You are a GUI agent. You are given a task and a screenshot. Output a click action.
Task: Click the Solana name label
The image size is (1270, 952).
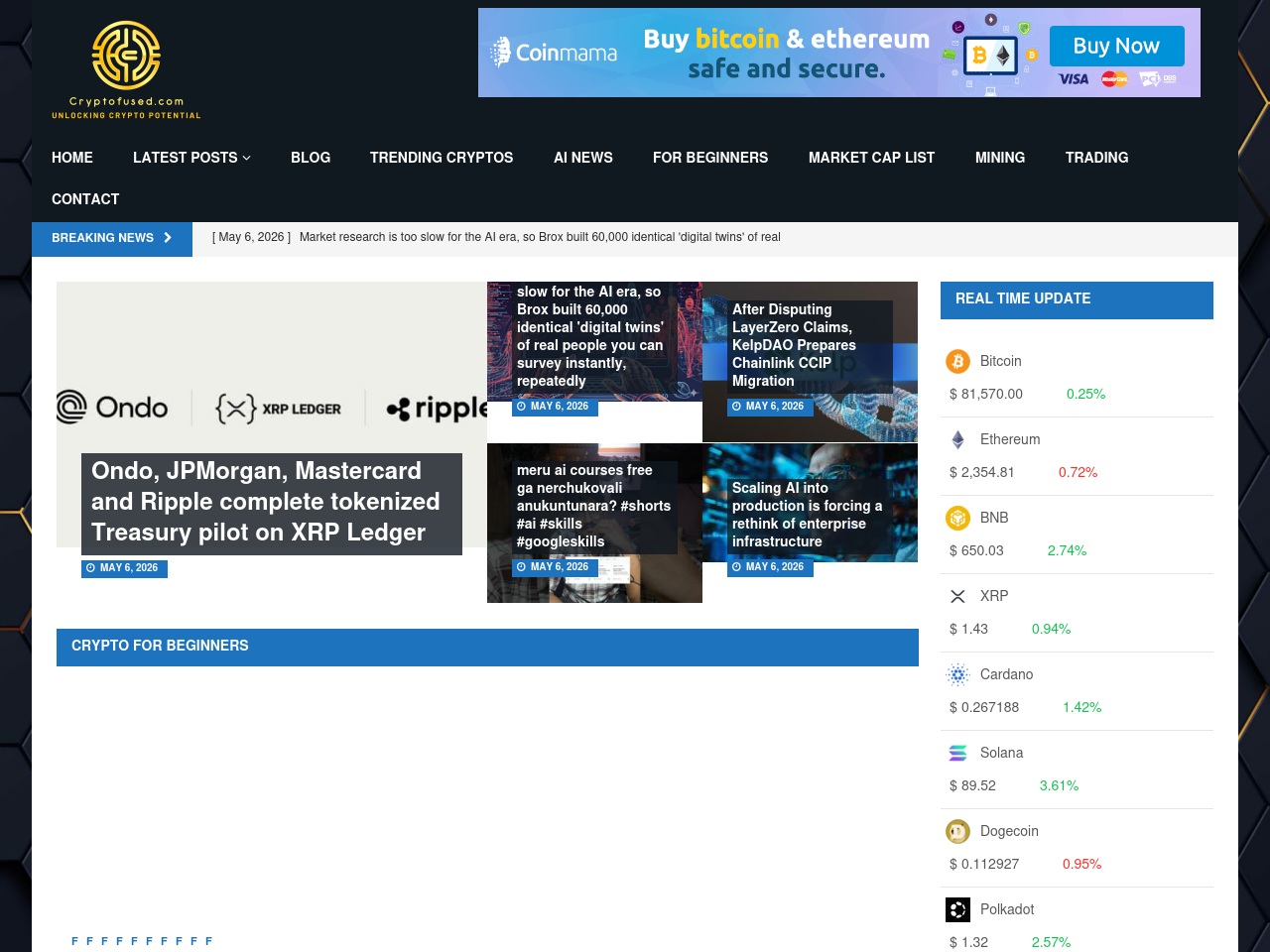[1001, 753]
